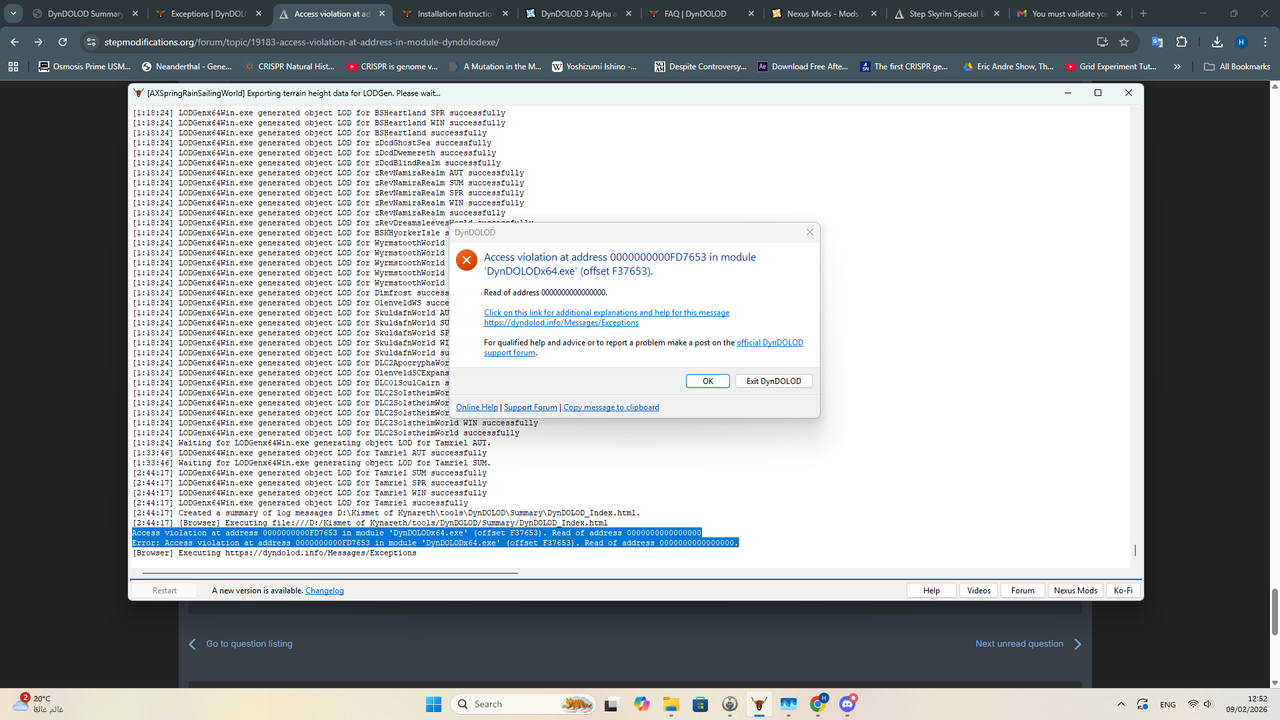
Task: Open Task View from the taskbar
Action: tap(614, 704)
